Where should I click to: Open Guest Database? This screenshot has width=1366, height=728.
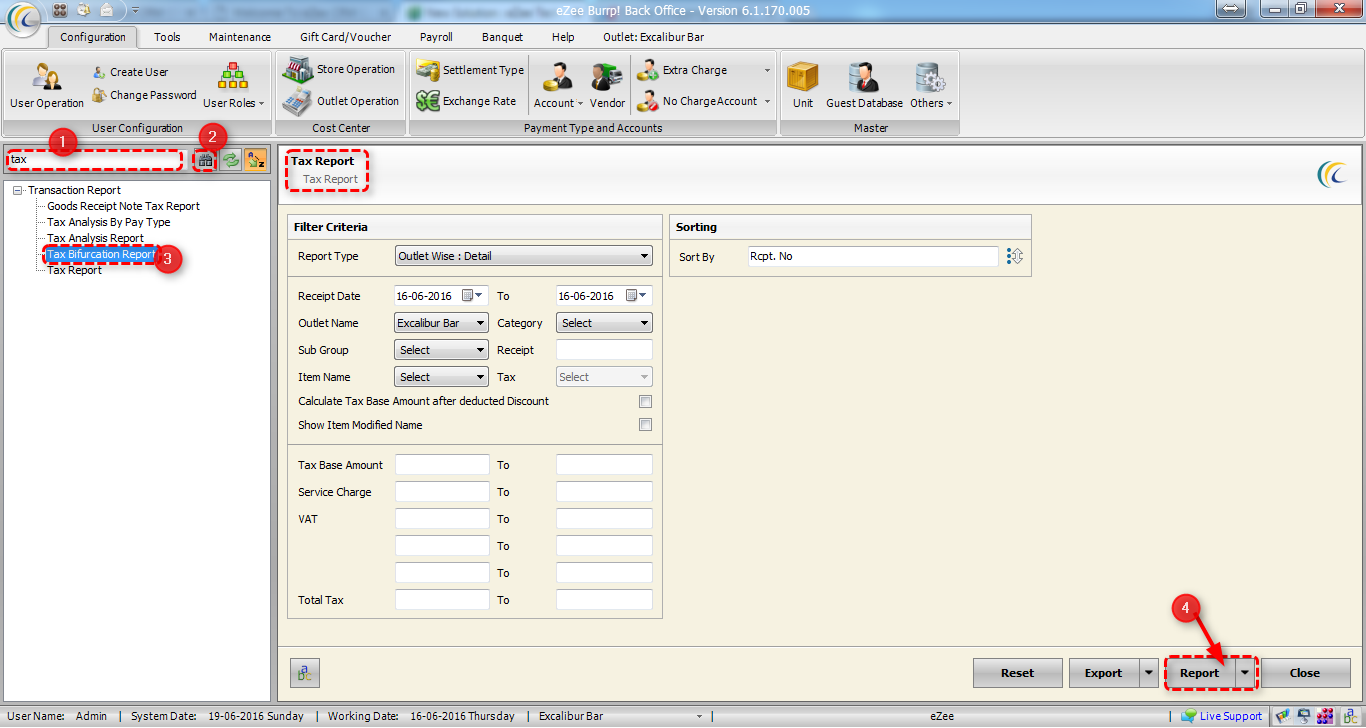[x=864, y=86]
